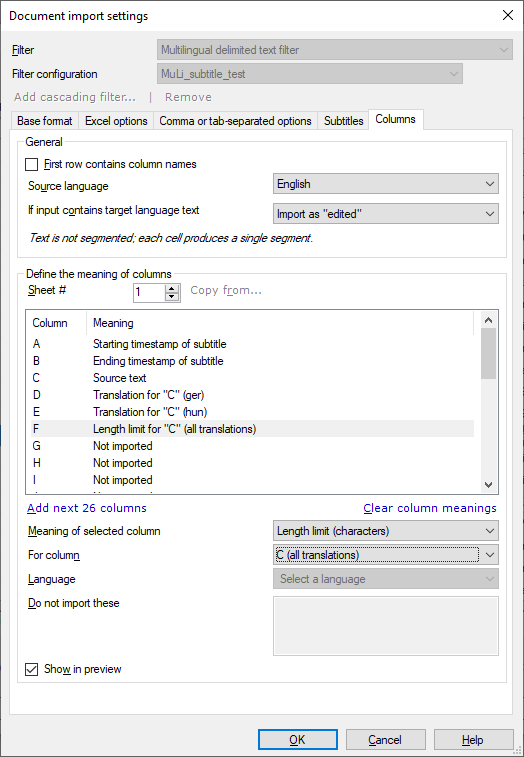Image resolution: width=524 pixels, height=757 pixels.
Task: Close the Document import settings dialog
Action: point(508,15)
